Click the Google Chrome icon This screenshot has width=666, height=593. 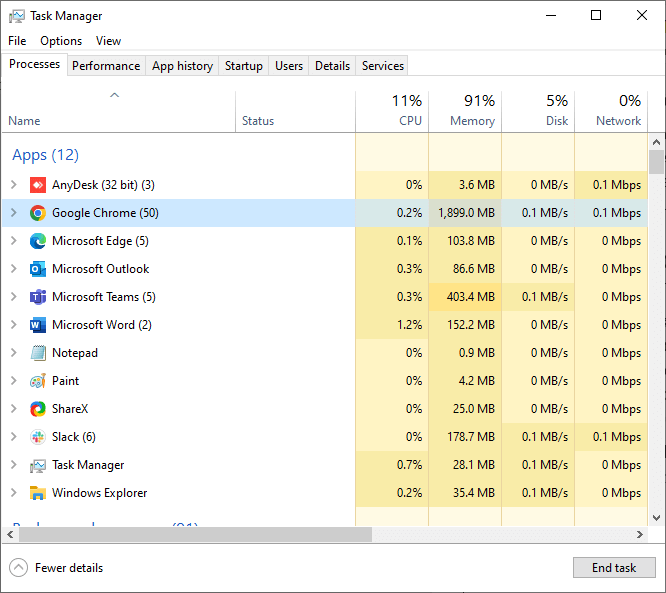coord(38,213)
